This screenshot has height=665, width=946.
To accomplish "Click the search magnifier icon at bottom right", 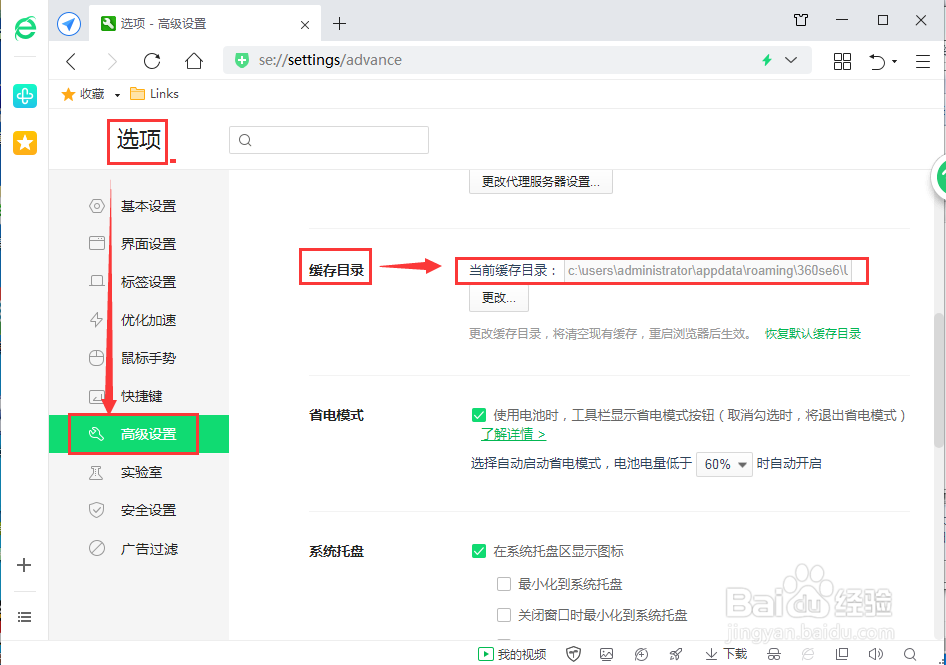I will pos(911,653).
